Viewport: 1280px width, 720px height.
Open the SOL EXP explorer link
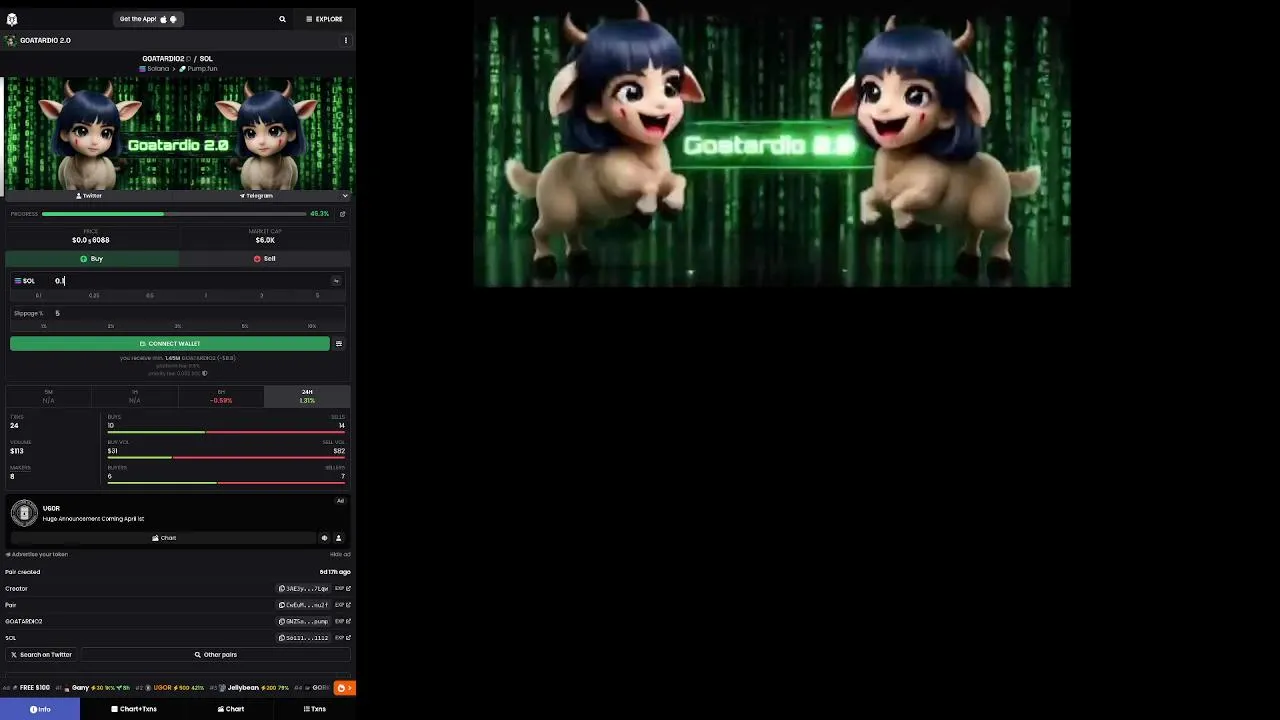click(x=342, y=638)
